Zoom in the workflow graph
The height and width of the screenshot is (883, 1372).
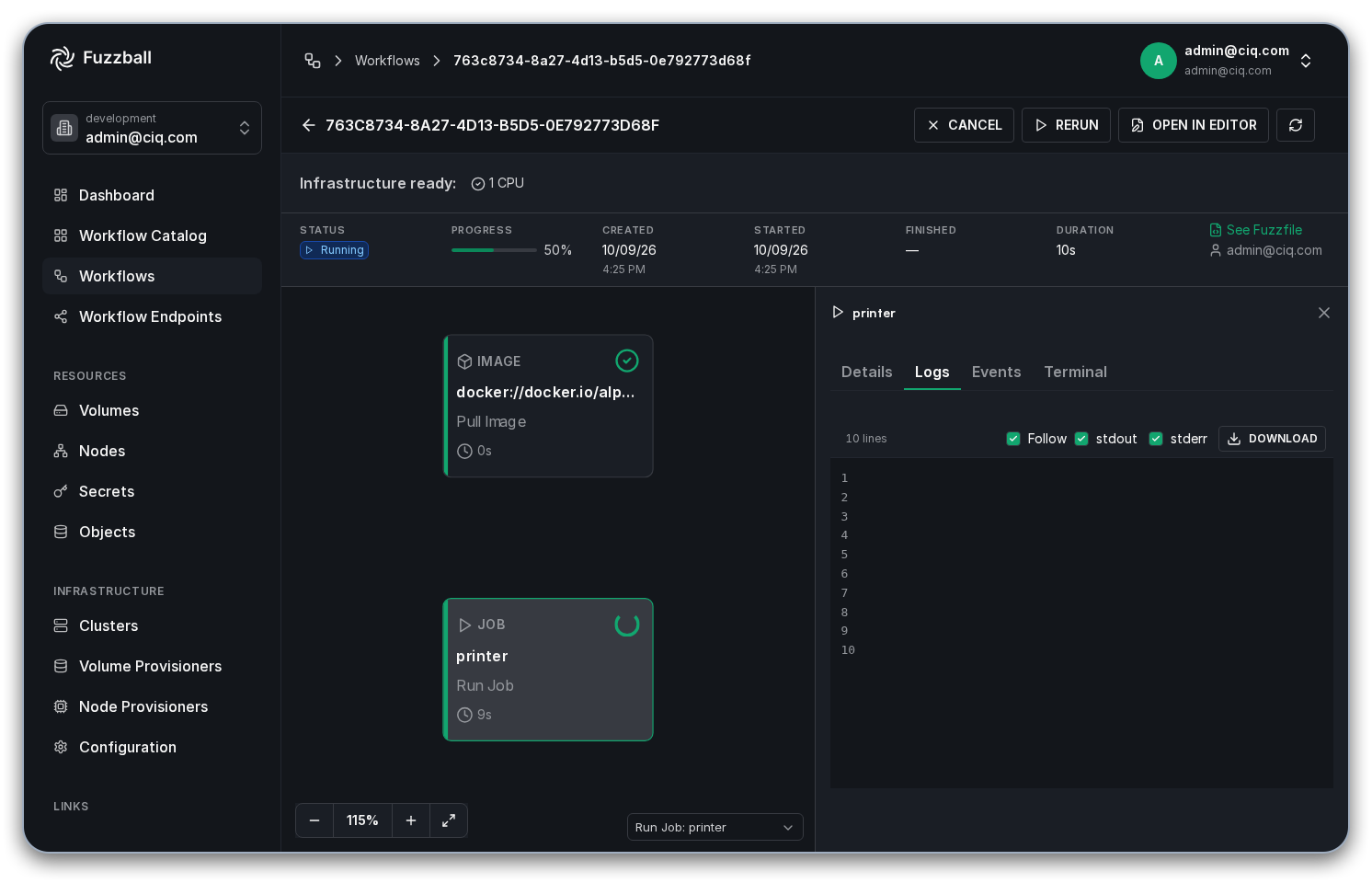411,820
